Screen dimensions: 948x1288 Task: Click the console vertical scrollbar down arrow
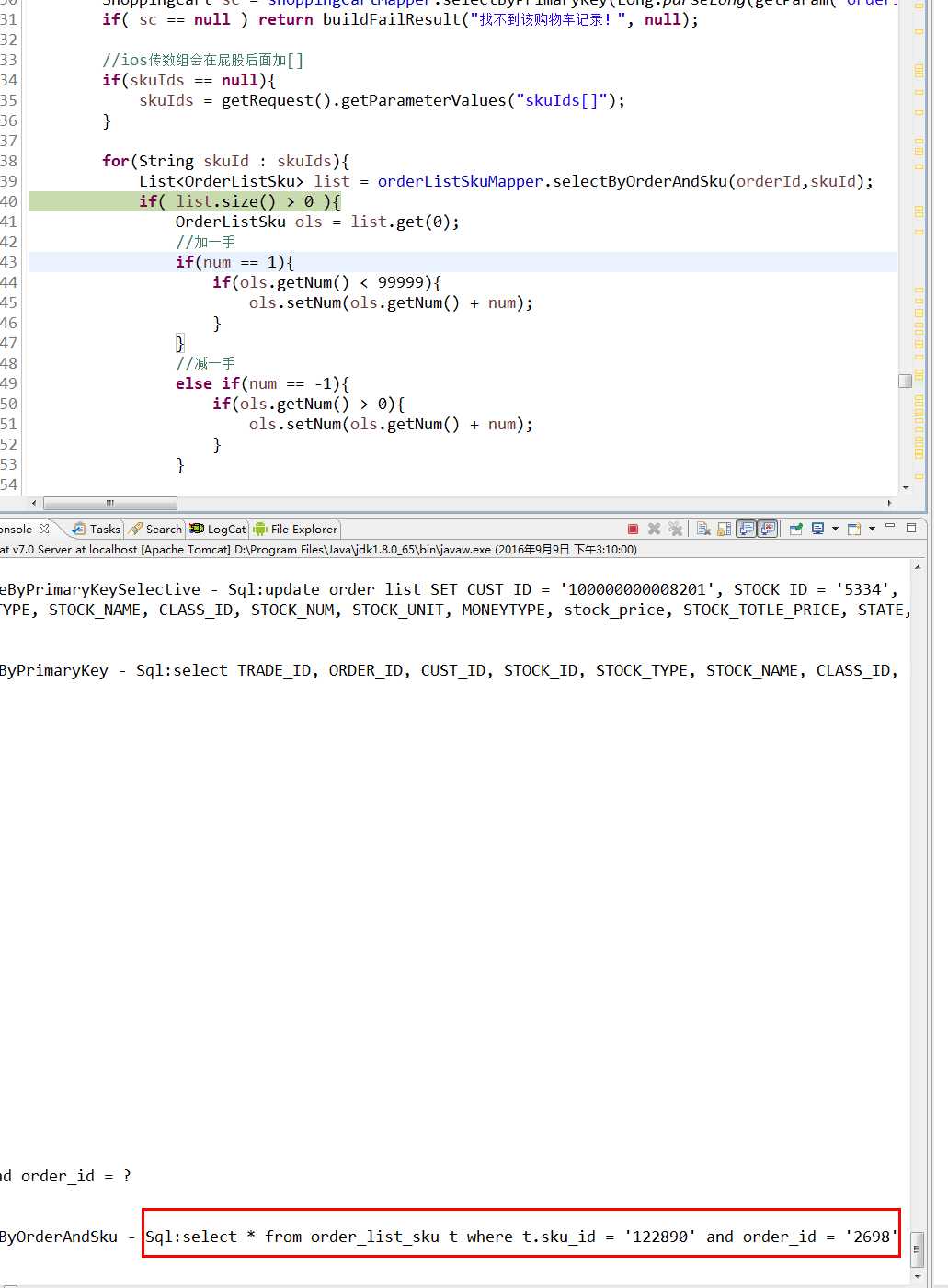[917, 1276]
